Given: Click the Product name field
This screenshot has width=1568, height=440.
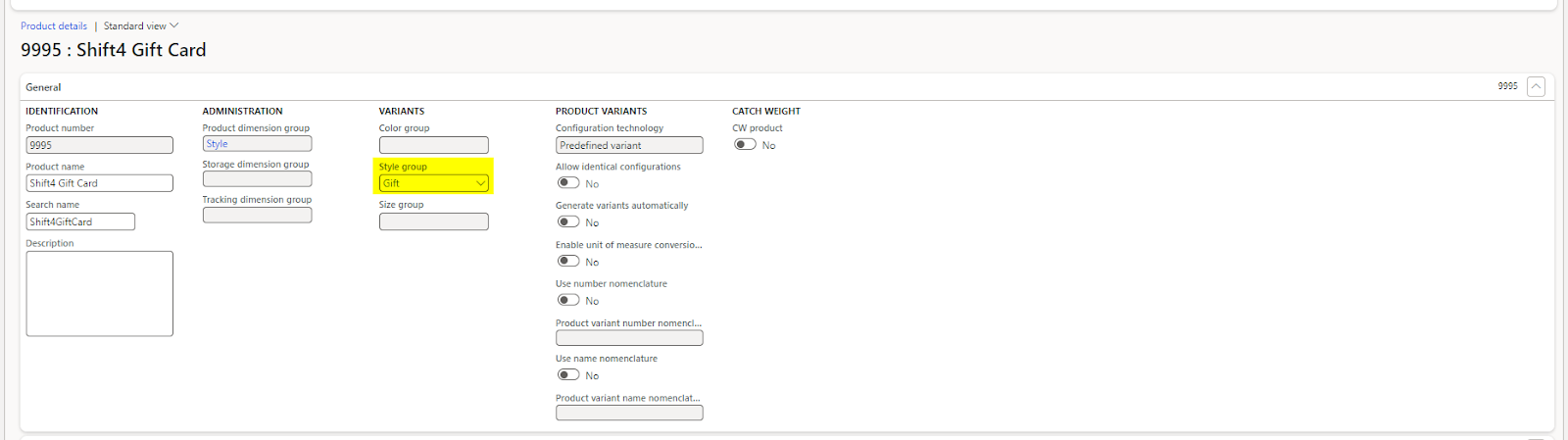Looking at the screenshot, I should pos(99,183).
